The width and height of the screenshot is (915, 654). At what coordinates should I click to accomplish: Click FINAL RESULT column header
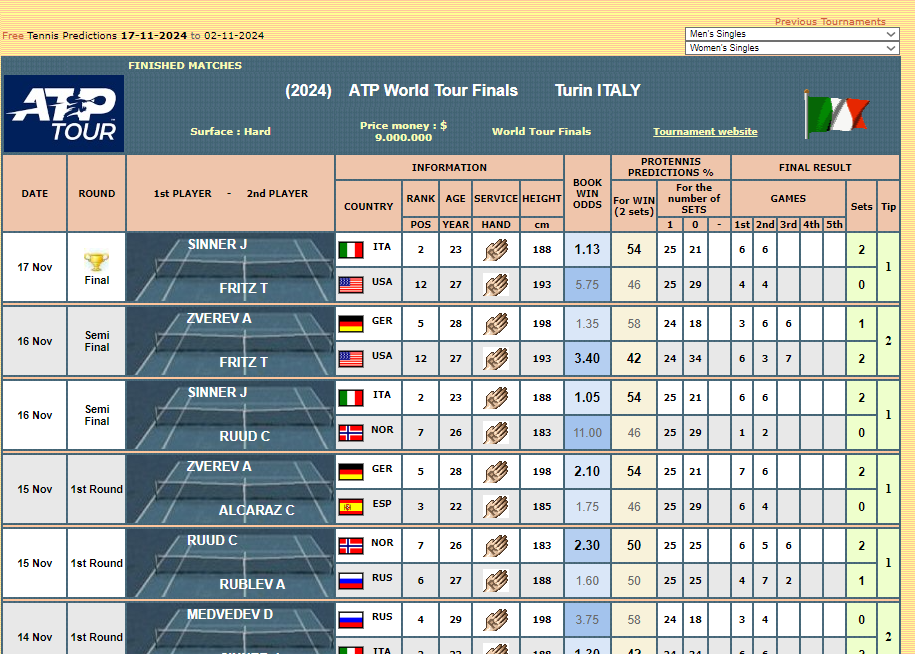coord(815,167)
